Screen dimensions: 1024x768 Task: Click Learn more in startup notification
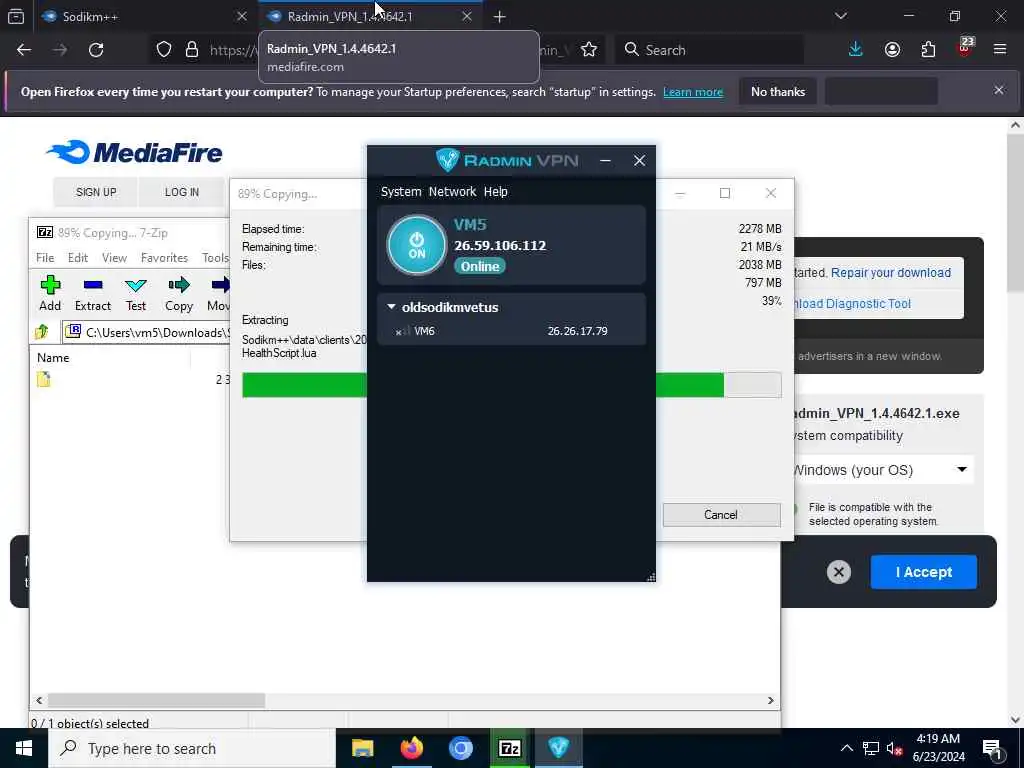pos(693,92)
